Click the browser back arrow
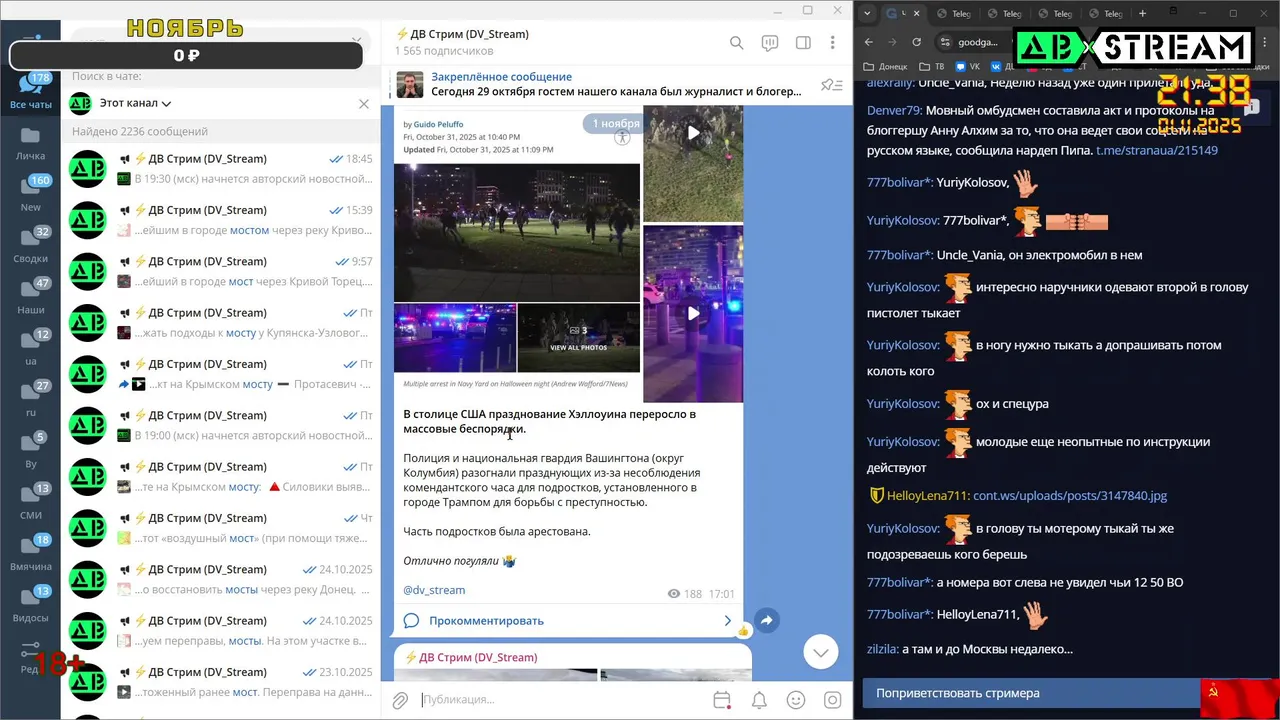1280x720 pixels. click(x=869, y=42)
